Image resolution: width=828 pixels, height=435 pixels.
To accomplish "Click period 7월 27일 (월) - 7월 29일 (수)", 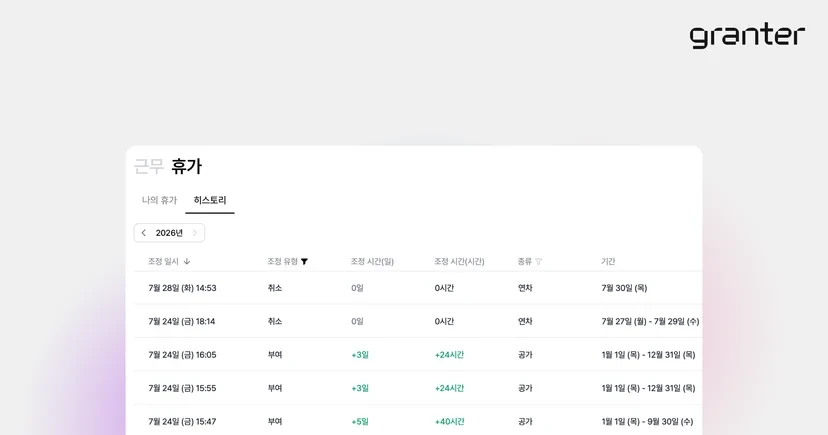I will pyautogui.click(x=650, y=321).
